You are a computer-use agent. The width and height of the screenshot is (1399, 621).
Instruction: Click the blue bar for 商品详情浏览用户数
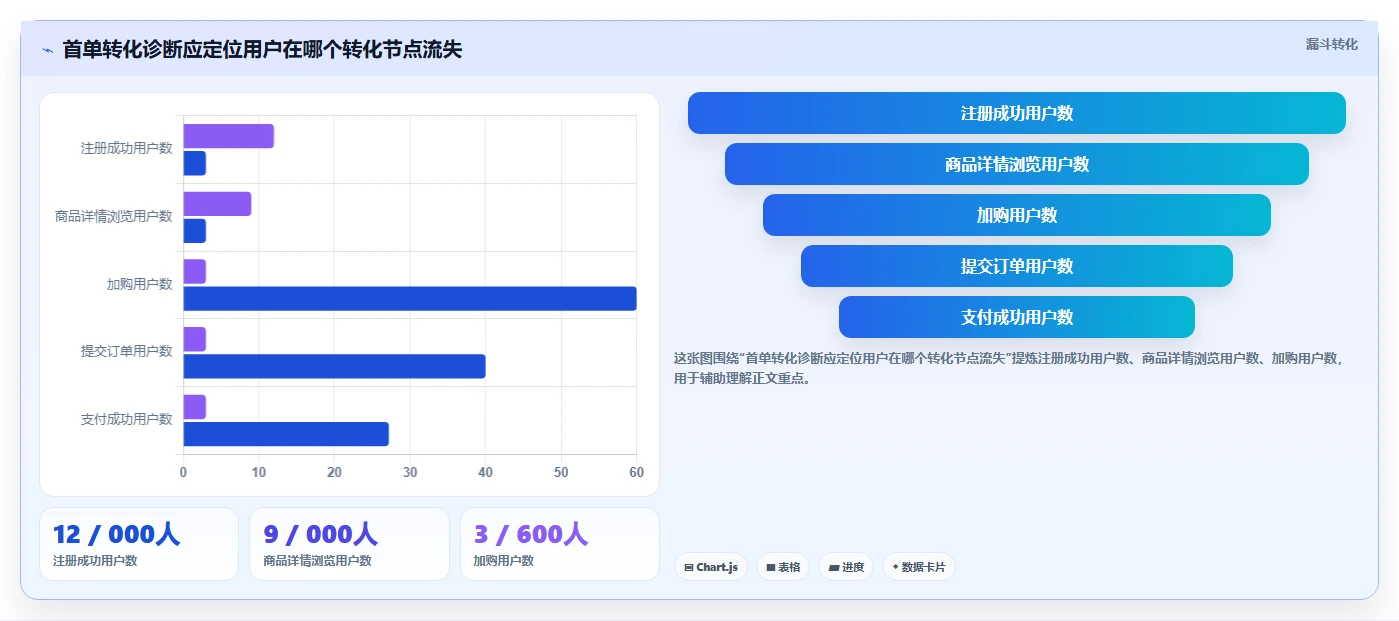pyautogui.click(x=194, y=231)
